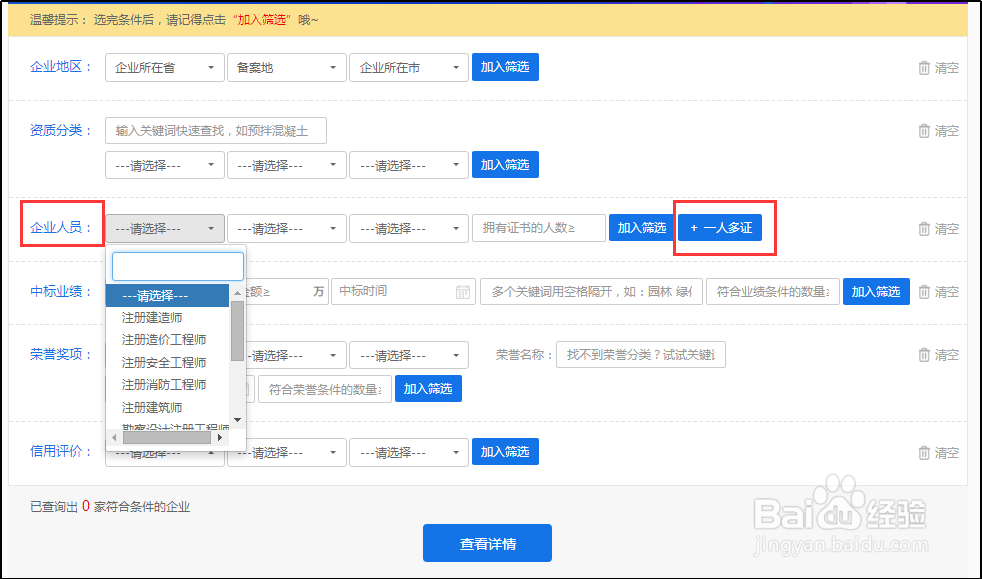982x579 pixels.
Task: Click 符合业绩条件的数量 control in 中标业绩 row
Action: 772,291
